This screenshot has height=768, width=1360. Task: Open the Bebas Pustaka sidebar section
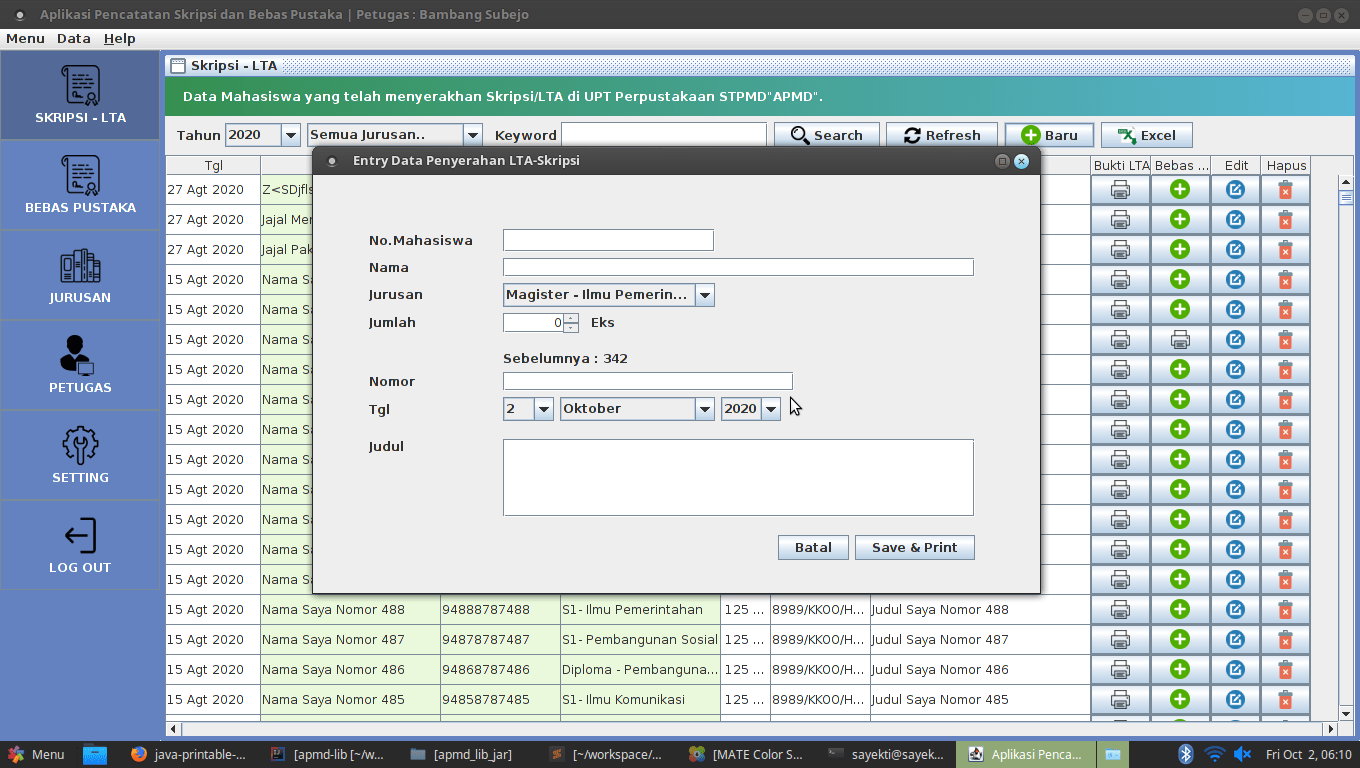[80, 185]
